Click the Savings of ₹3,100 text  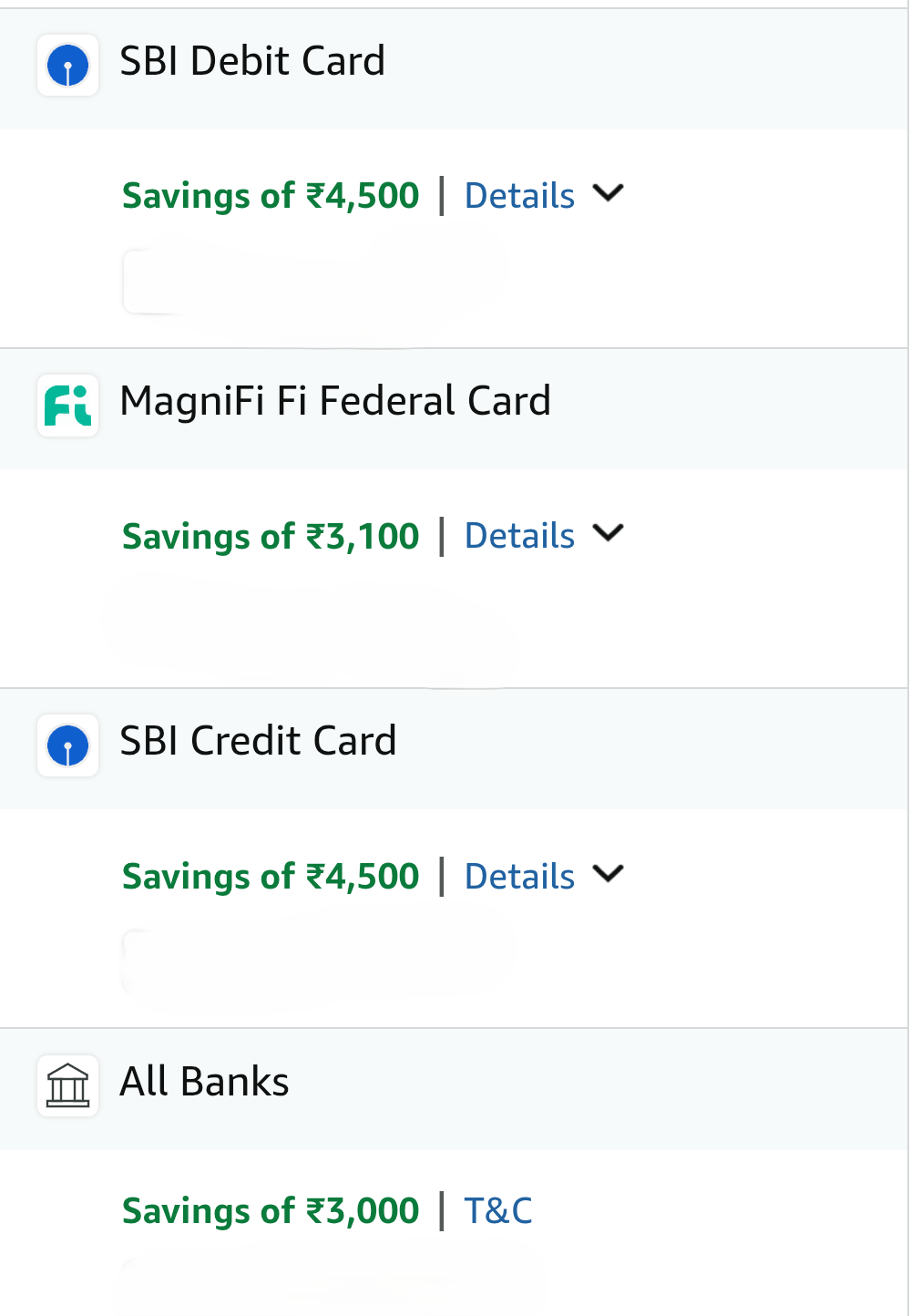click(x=271, y=537)
